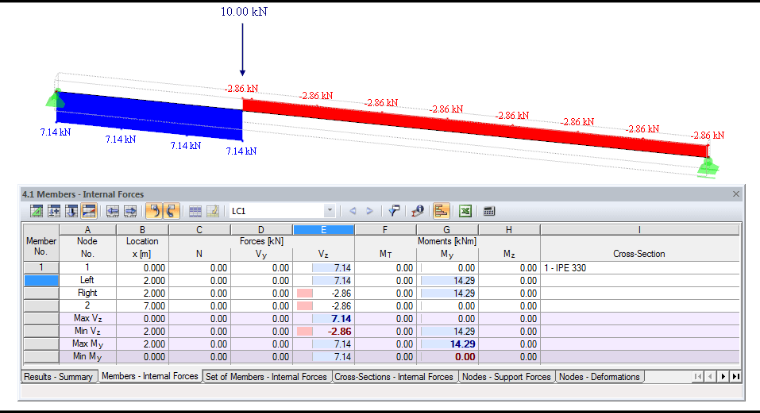Screen dimensions: 760x413
Task: Click cross-section cell '1 - IPE 330'
Action: 640,268
